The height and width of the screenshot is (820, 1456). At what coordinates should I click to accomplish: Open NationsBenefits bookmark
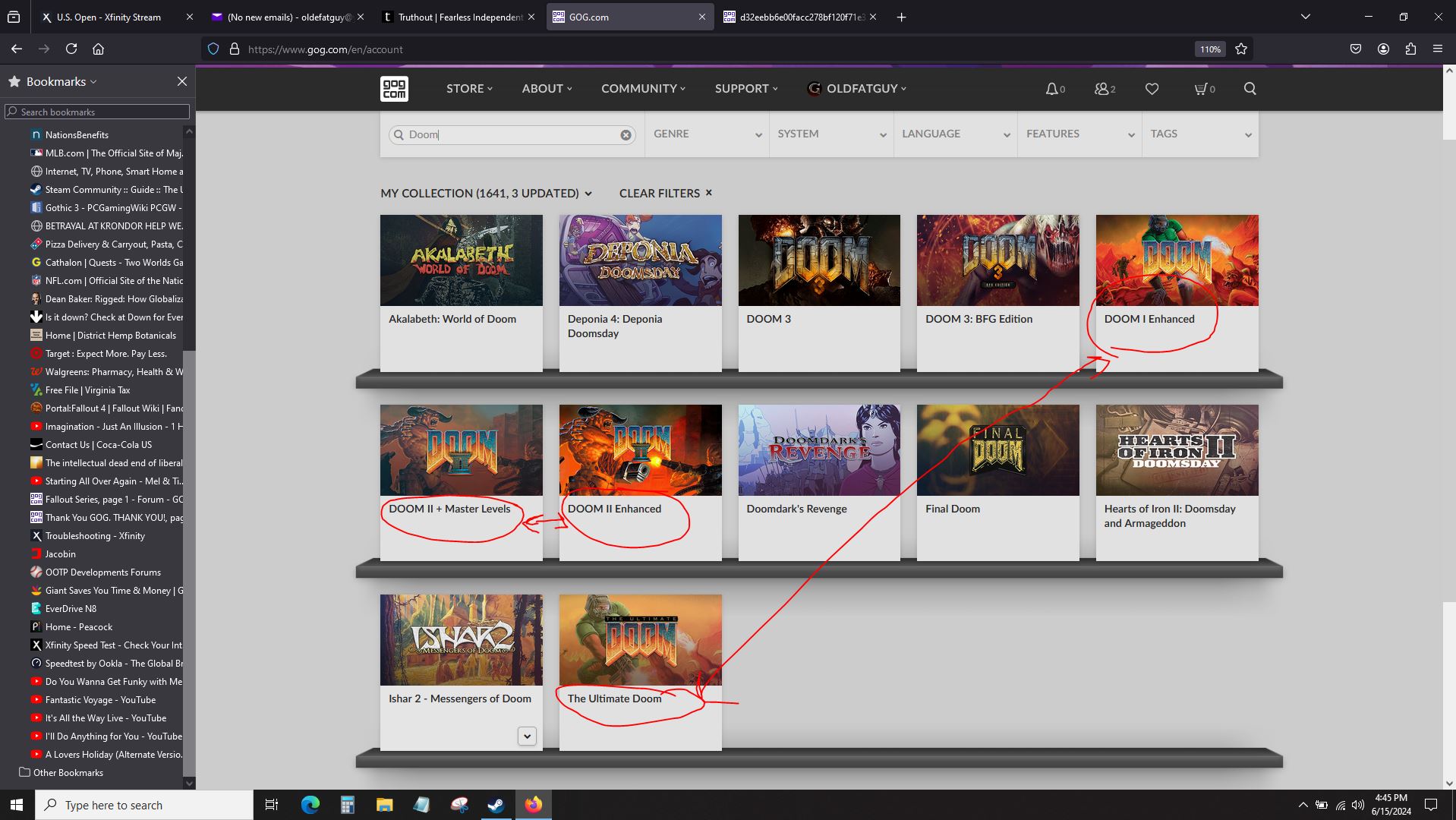tap(77, 135)
